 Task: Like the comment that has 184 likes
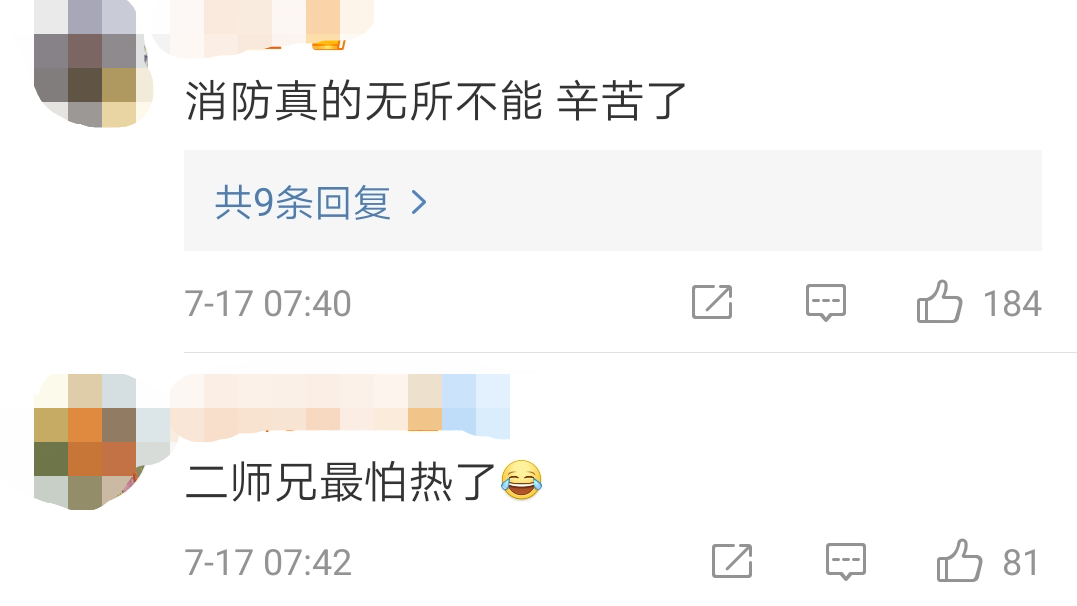pos(939,302)
